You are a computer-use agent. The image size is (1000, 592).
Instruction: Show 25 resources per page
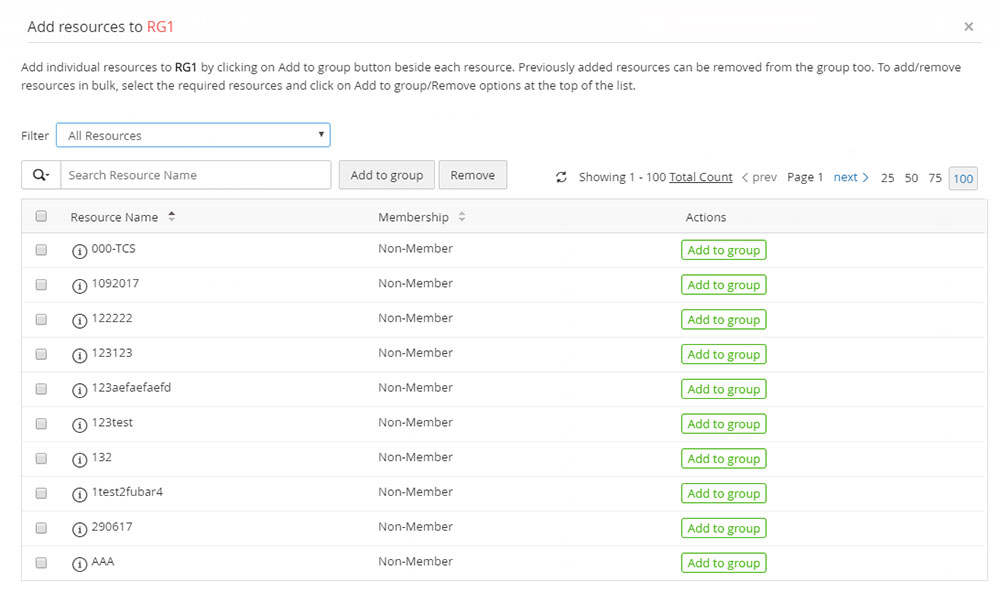887,178
